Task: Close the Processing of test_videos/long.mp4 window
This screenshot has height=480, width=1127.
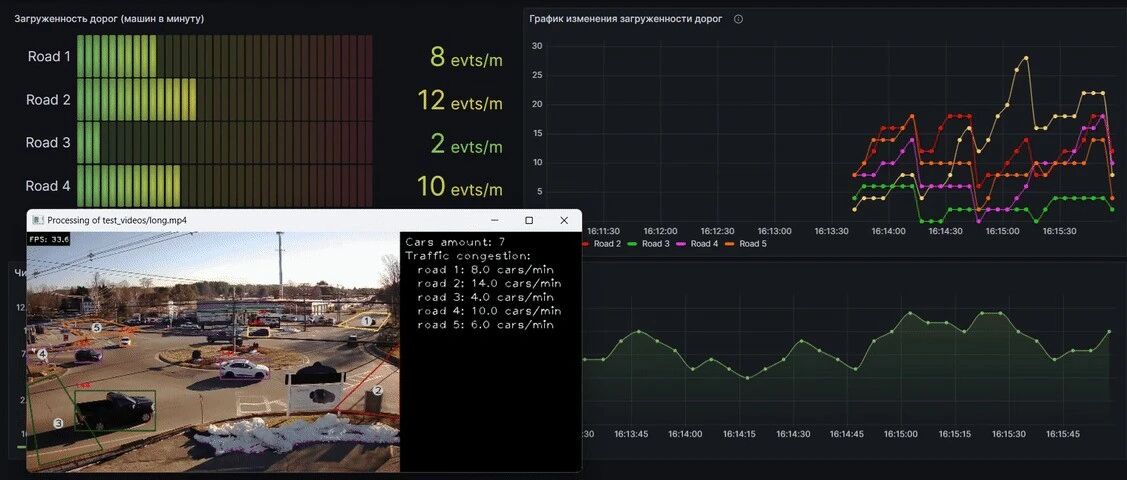Action: [564, 221]
